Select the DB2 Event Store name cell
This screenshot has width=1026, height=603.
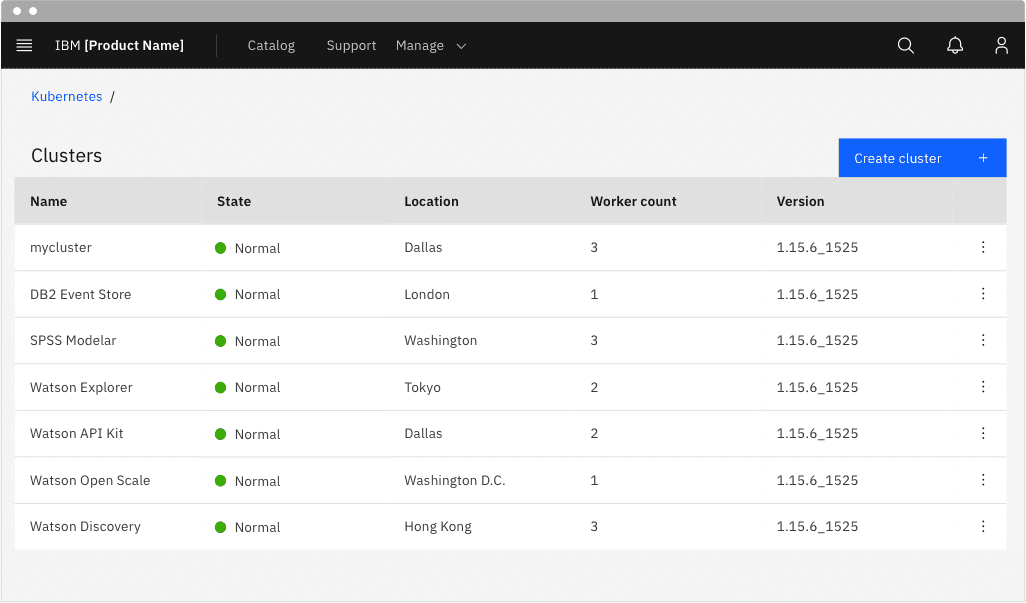[x=80, y=294]
